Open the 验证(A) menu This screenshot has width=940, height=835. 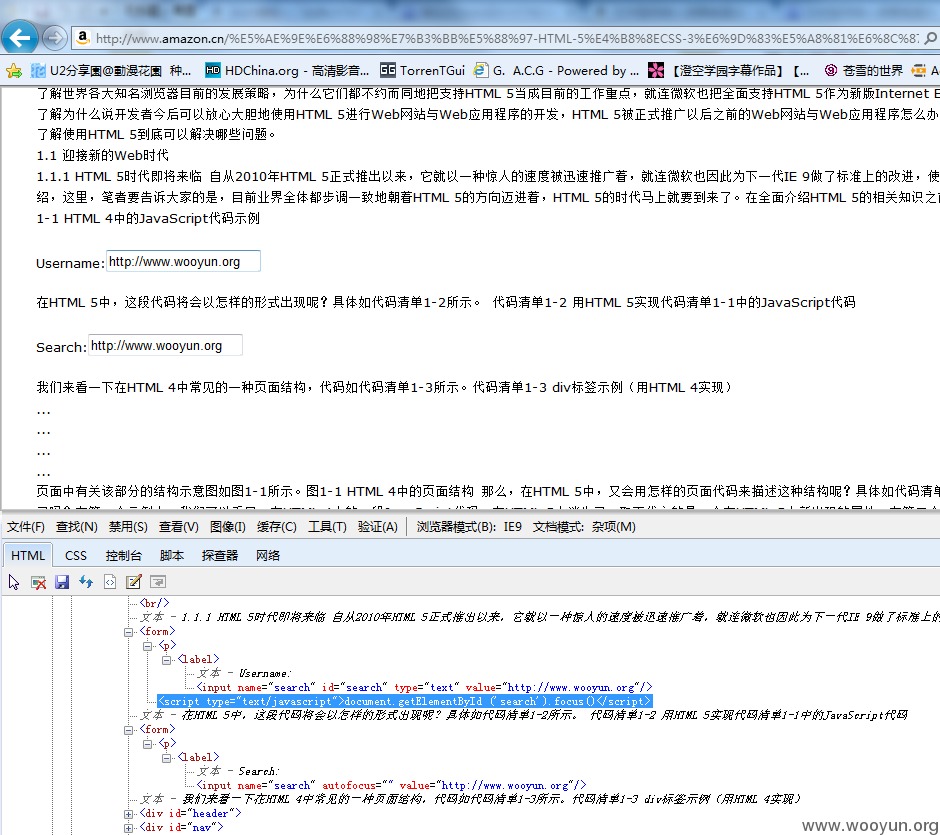click(x=378, y=527)
